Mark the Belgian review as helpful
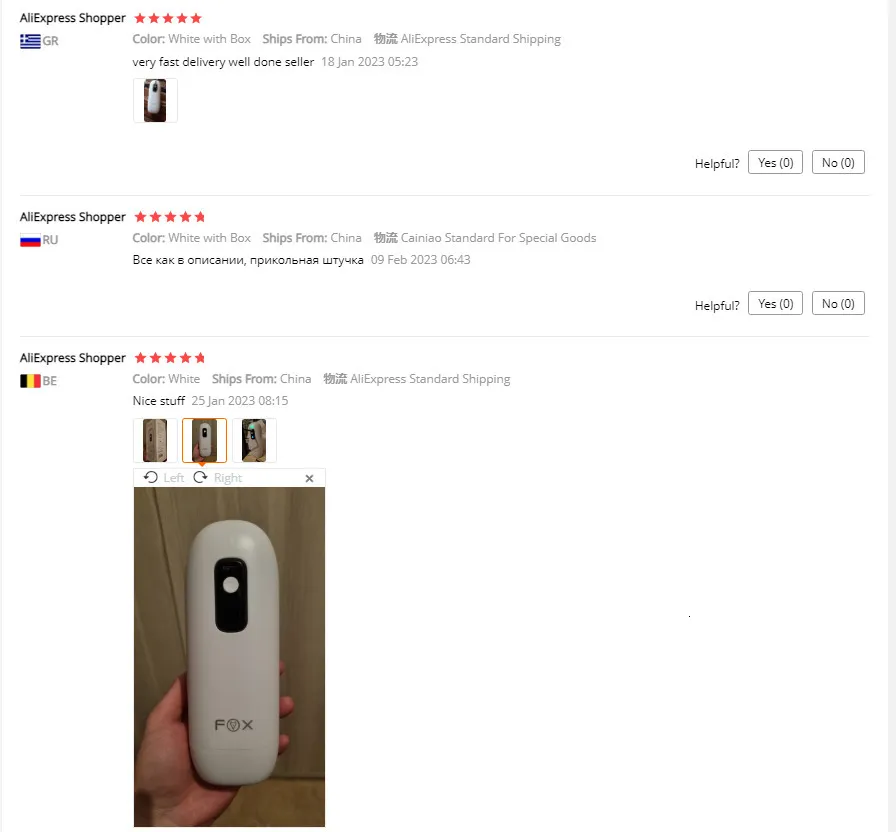896x832 pixels. click(775, 303)
